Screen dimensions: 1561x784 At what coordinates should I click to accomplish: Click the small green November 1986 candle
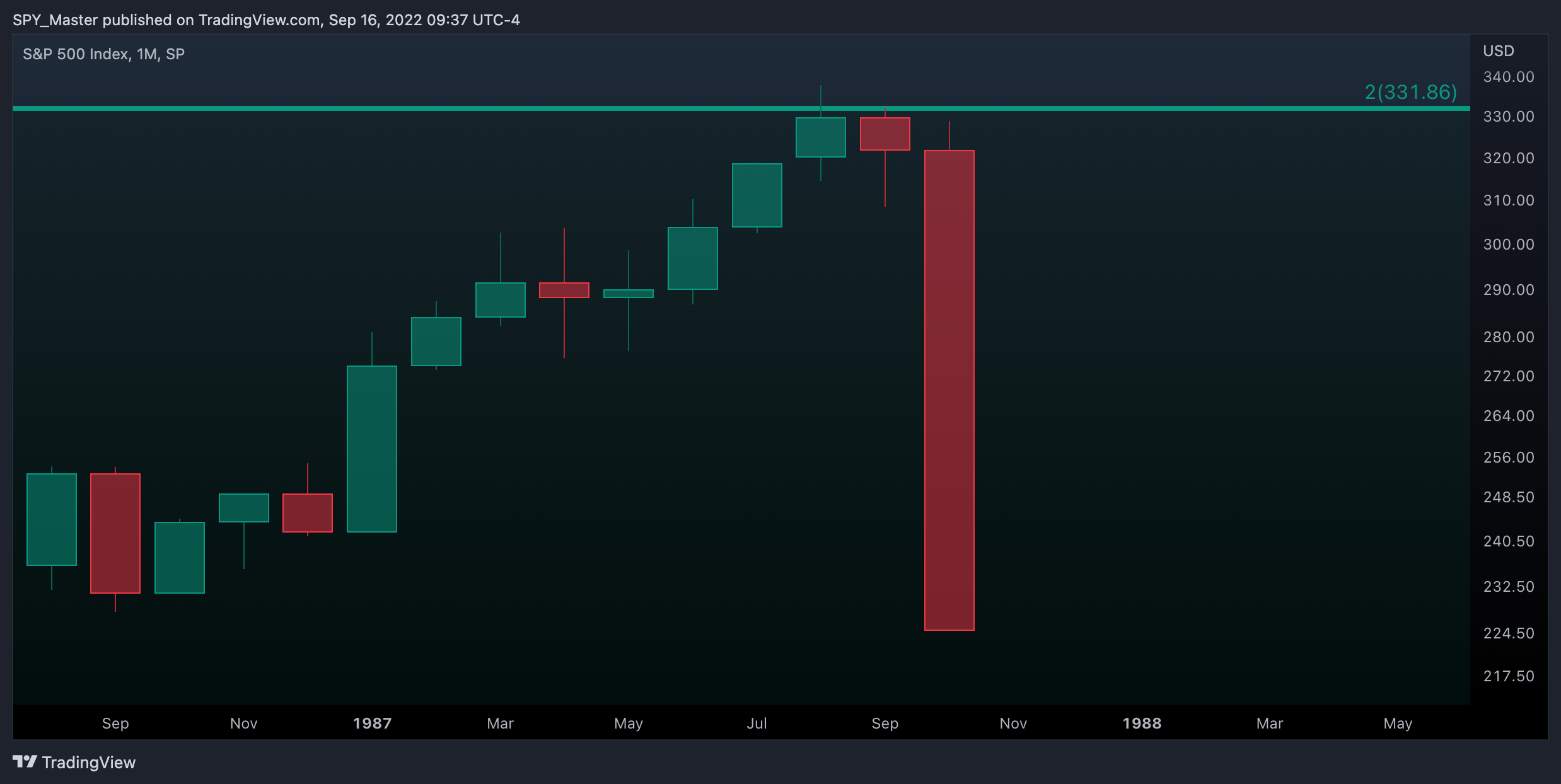click(243, 508)
